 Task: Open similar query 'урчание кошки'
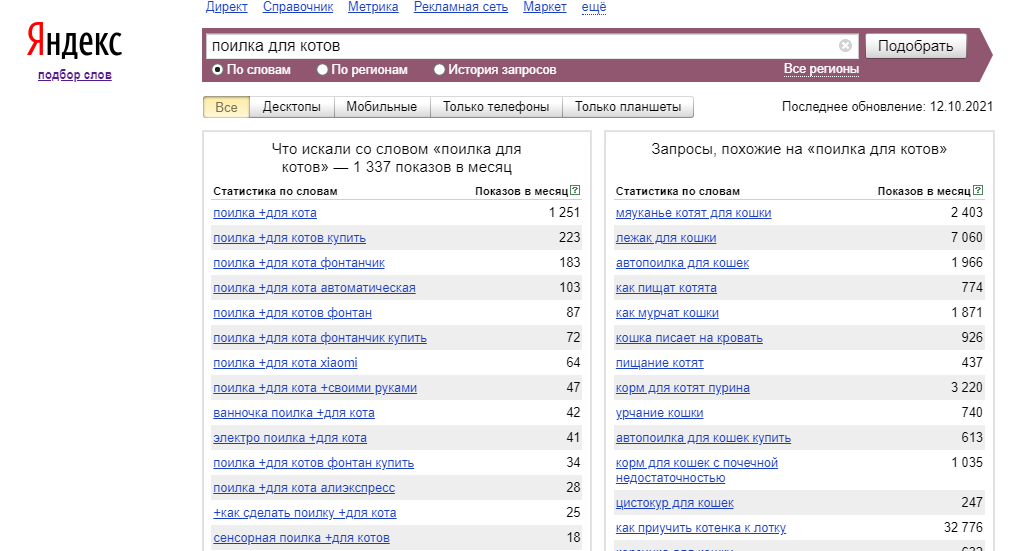click(x=660, y=413)
